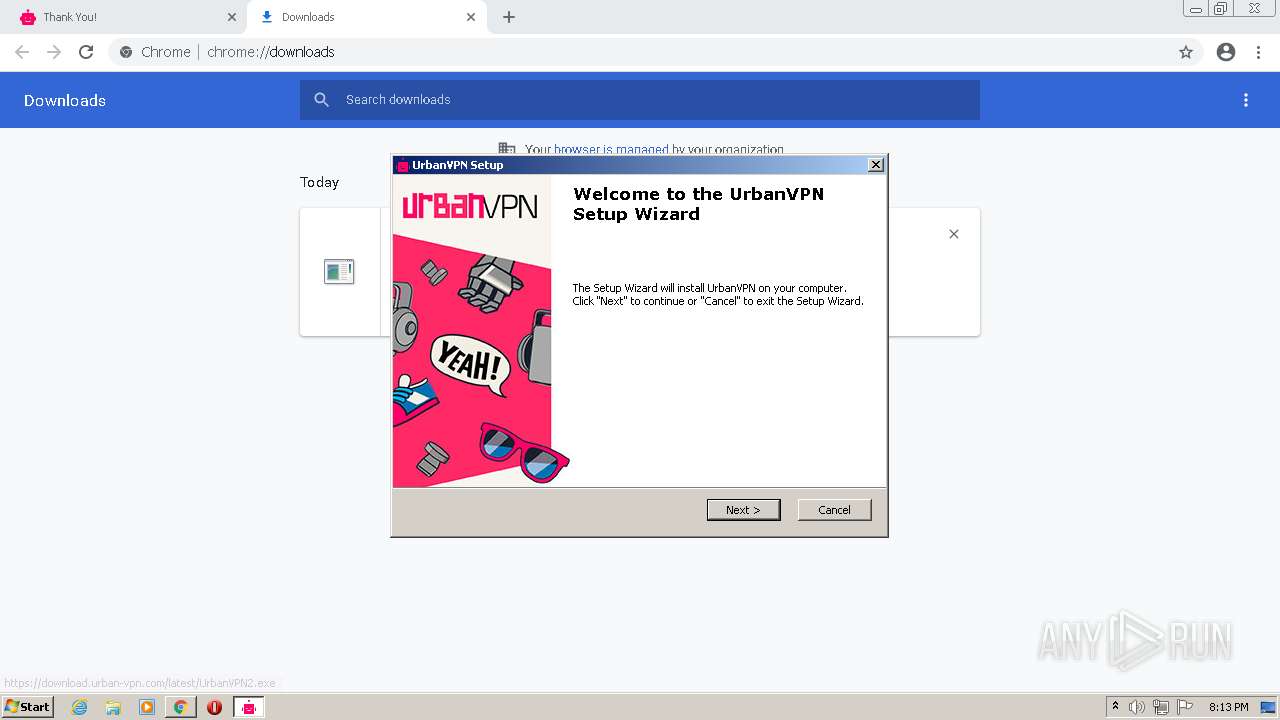Launch Internet Explorer from taskbar
Image resolution: width=1280 pixels, height=720 pixels.
coord(80,707)
